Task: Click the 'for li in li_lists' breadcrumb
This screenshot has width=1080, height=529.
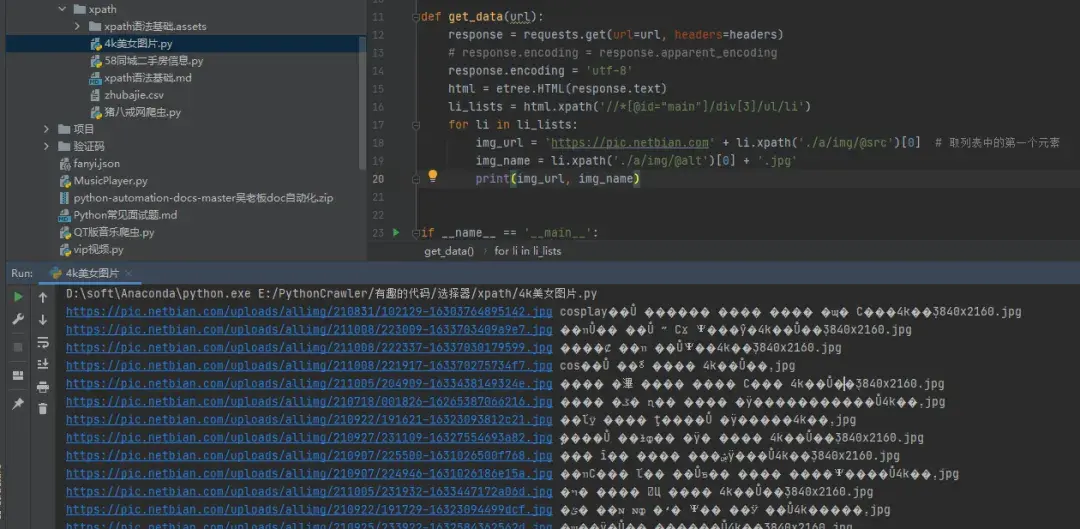Action: tap(528, 251)
